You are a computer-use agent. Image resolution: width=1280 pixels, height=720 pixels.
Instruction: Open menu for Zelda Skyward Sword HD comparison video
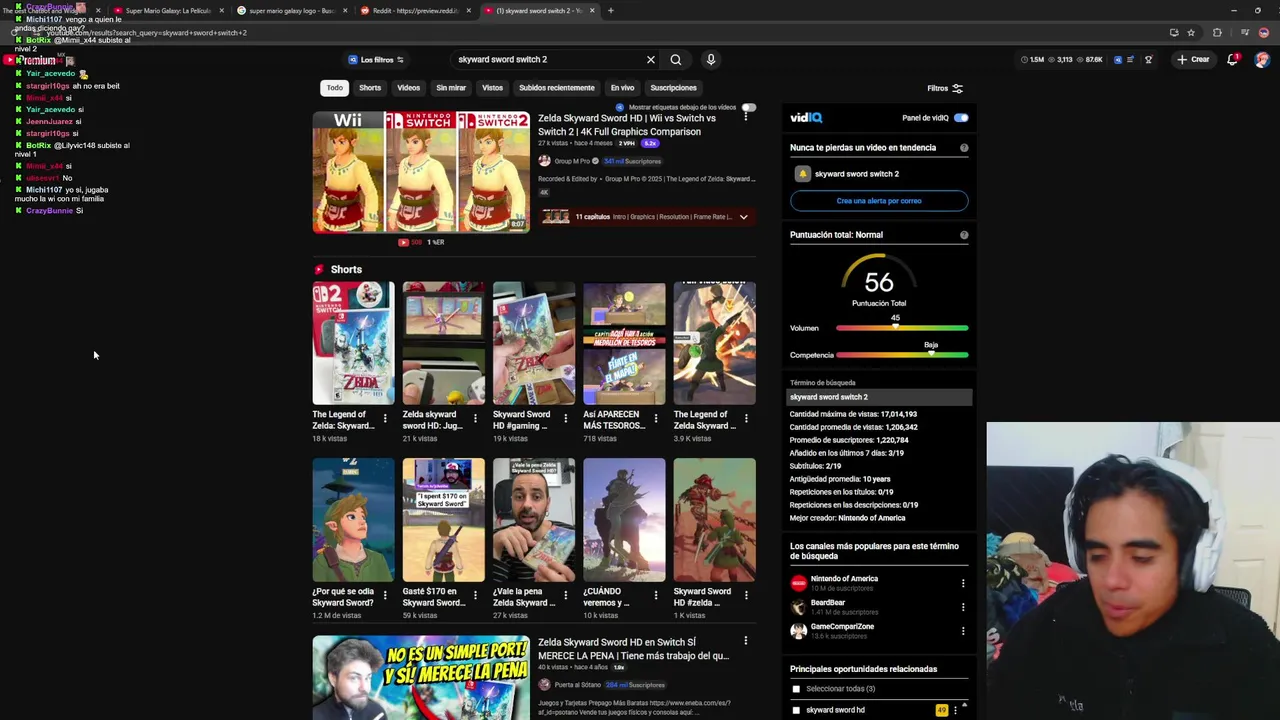pos(745,117)
